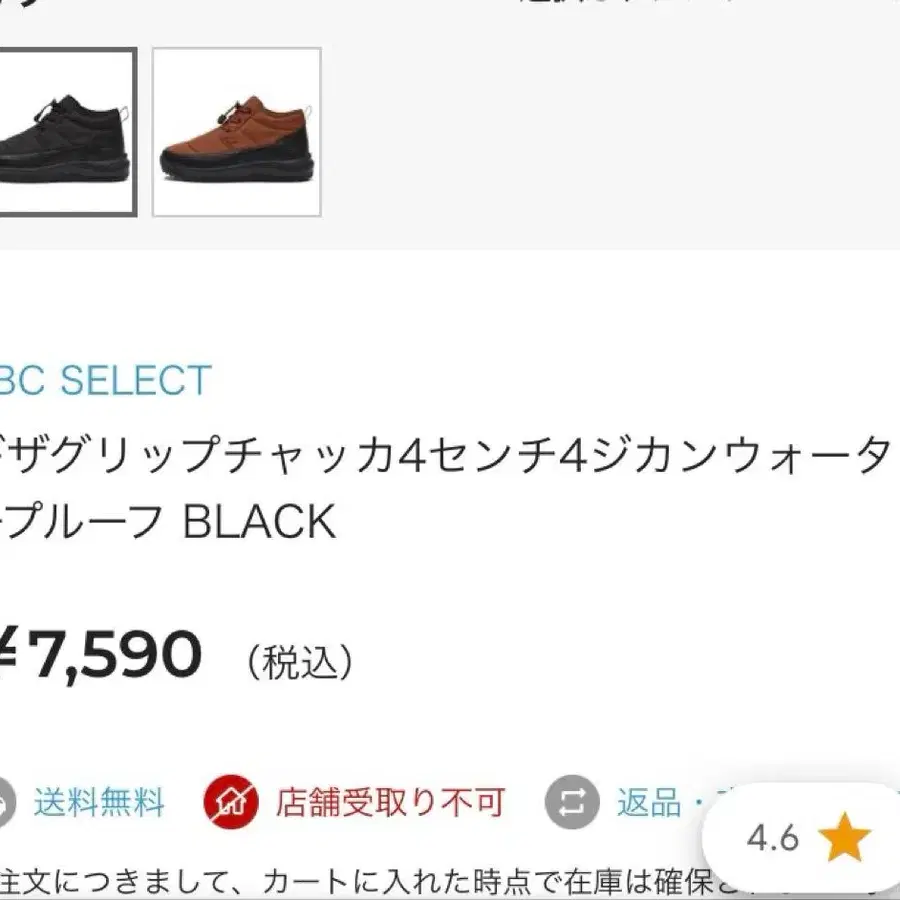Open the 店舗受取り不可 store pickup link

point(390,802)
